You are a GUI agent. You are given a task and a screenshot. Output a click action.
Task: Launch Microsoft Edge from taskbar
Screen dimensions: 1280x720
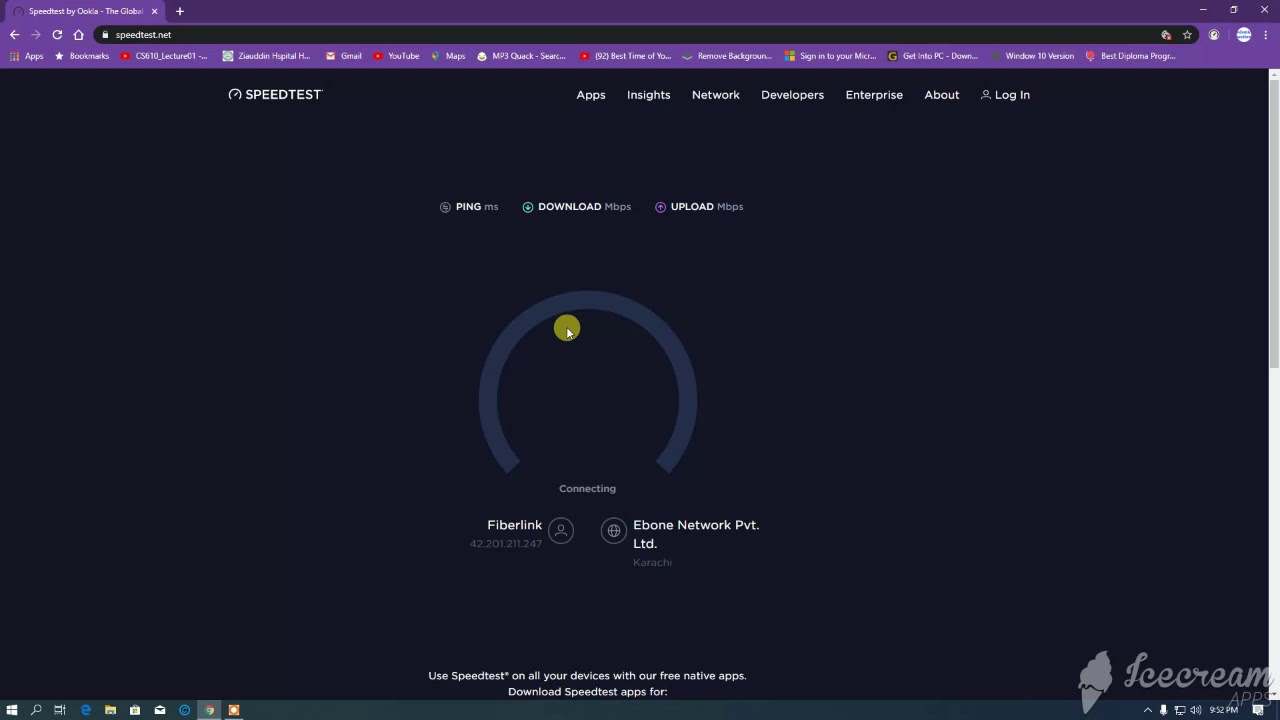pos(85,710)
